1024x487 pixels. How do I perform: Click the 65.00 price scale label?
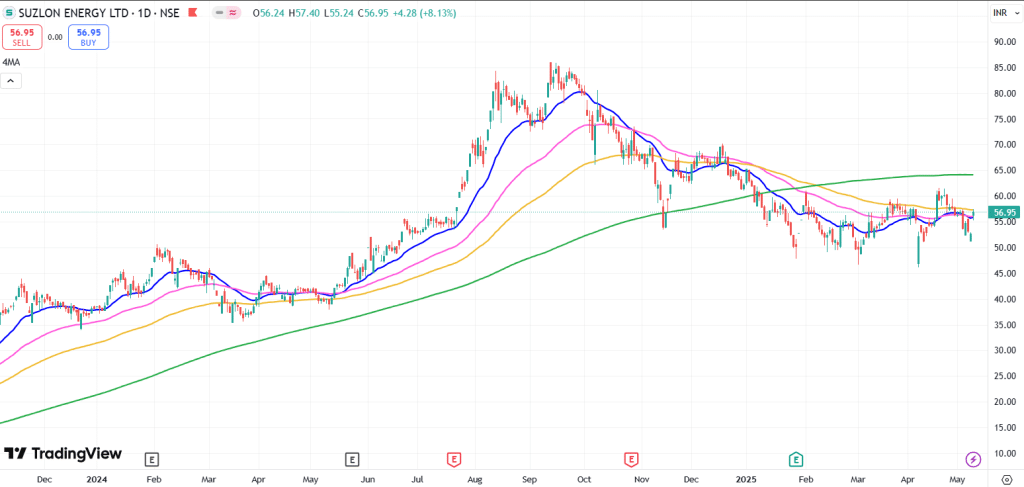pos(1004,170)
